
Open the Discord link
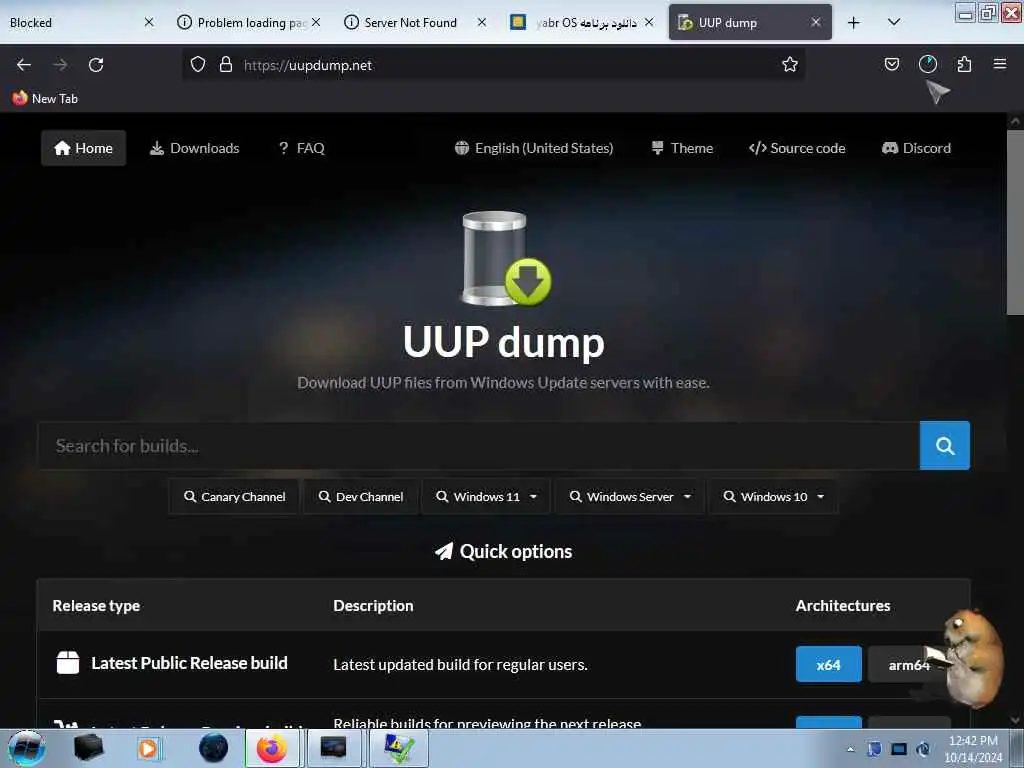[x=917, y=148]
